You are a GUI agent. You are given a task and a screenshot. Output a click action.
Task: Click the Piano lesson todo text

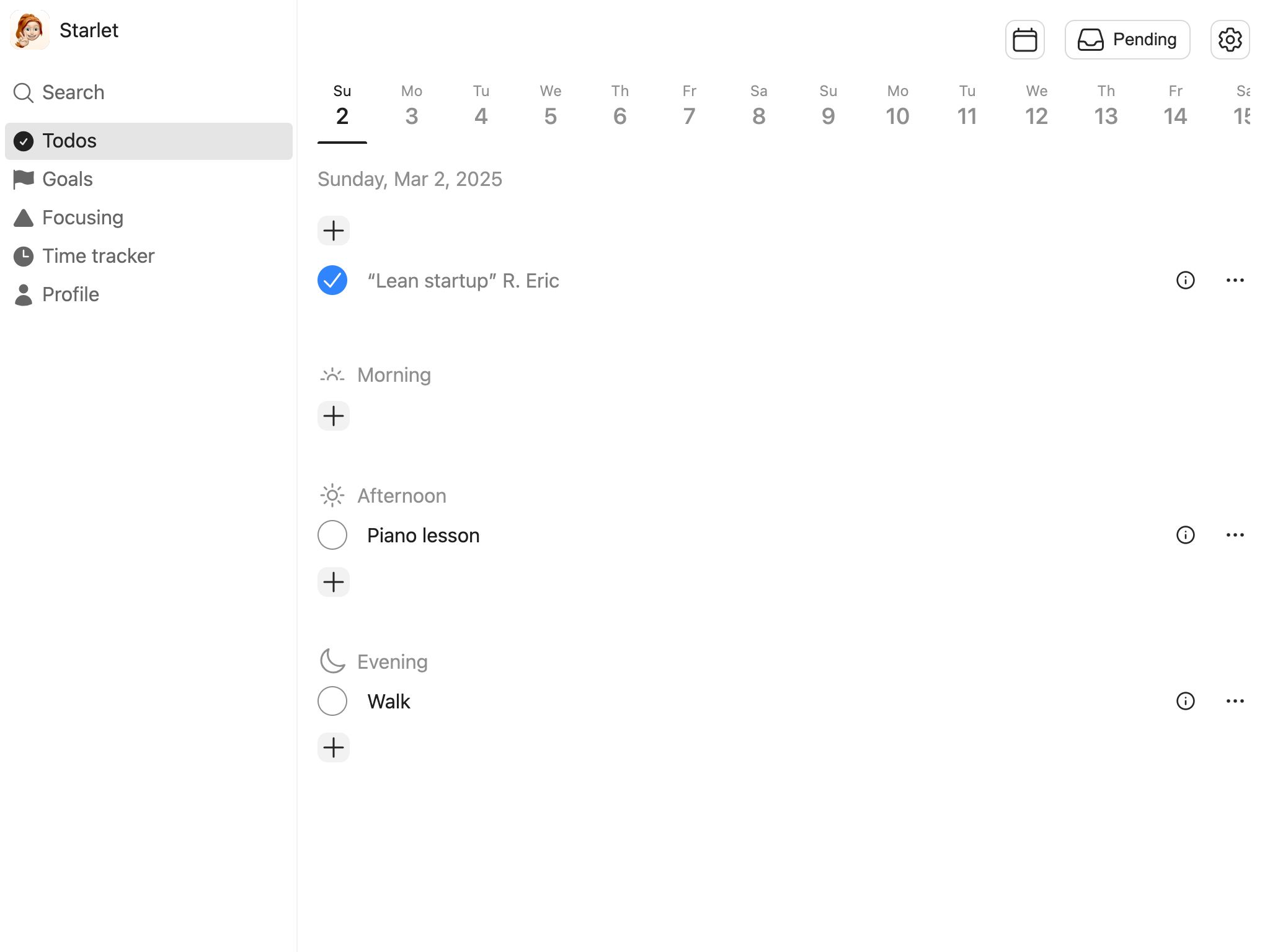(x=424, y=535)
